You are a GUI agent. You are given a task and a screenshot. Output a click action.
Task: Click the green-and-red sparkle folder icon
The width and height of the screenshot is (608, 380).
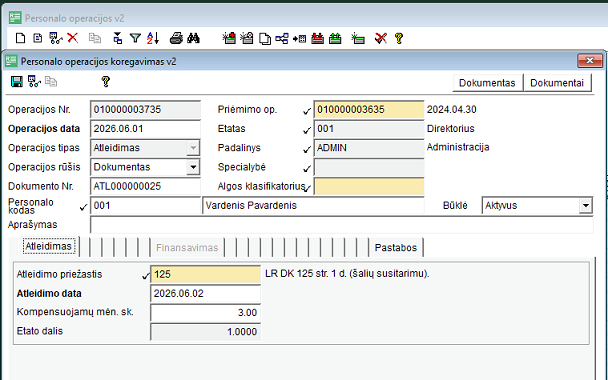tap(229, 38)
